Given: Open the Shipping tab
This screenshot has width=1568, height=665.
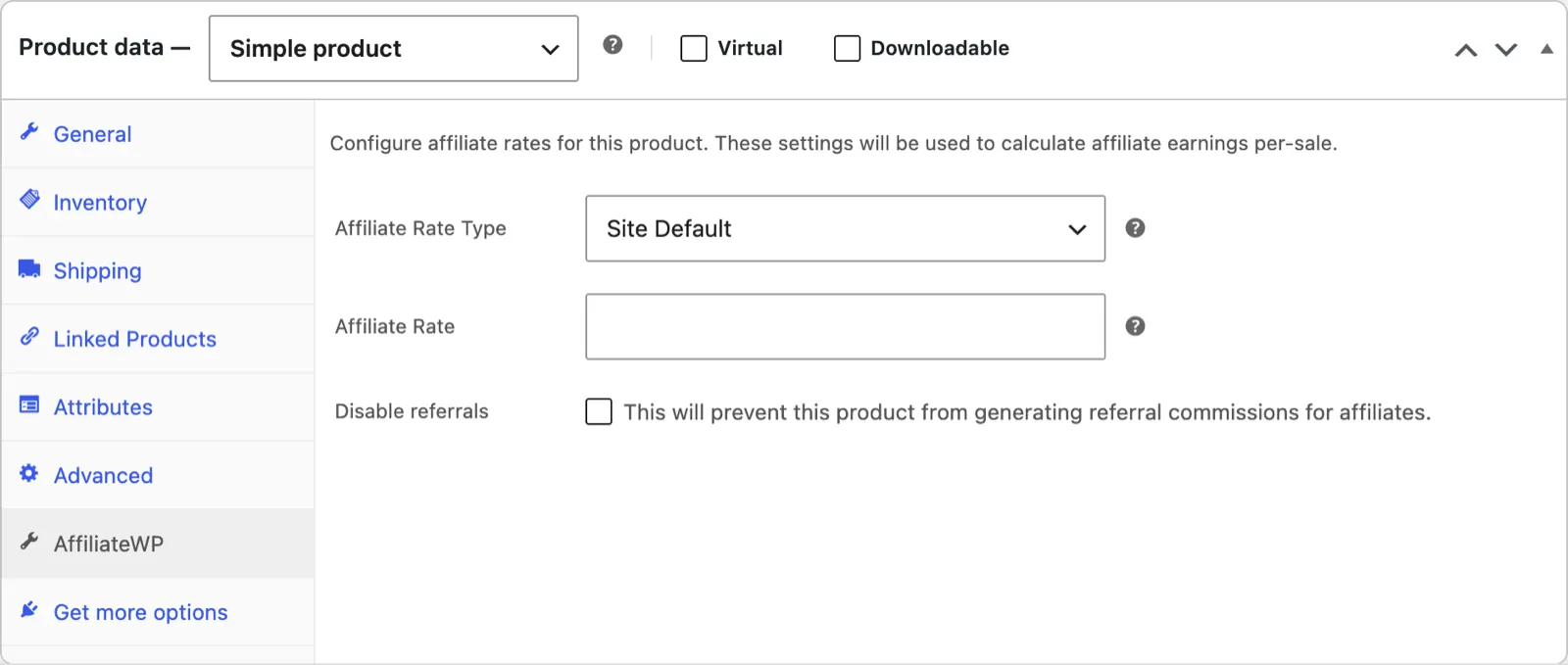Looking at the screenshot, I should point(158,270).
